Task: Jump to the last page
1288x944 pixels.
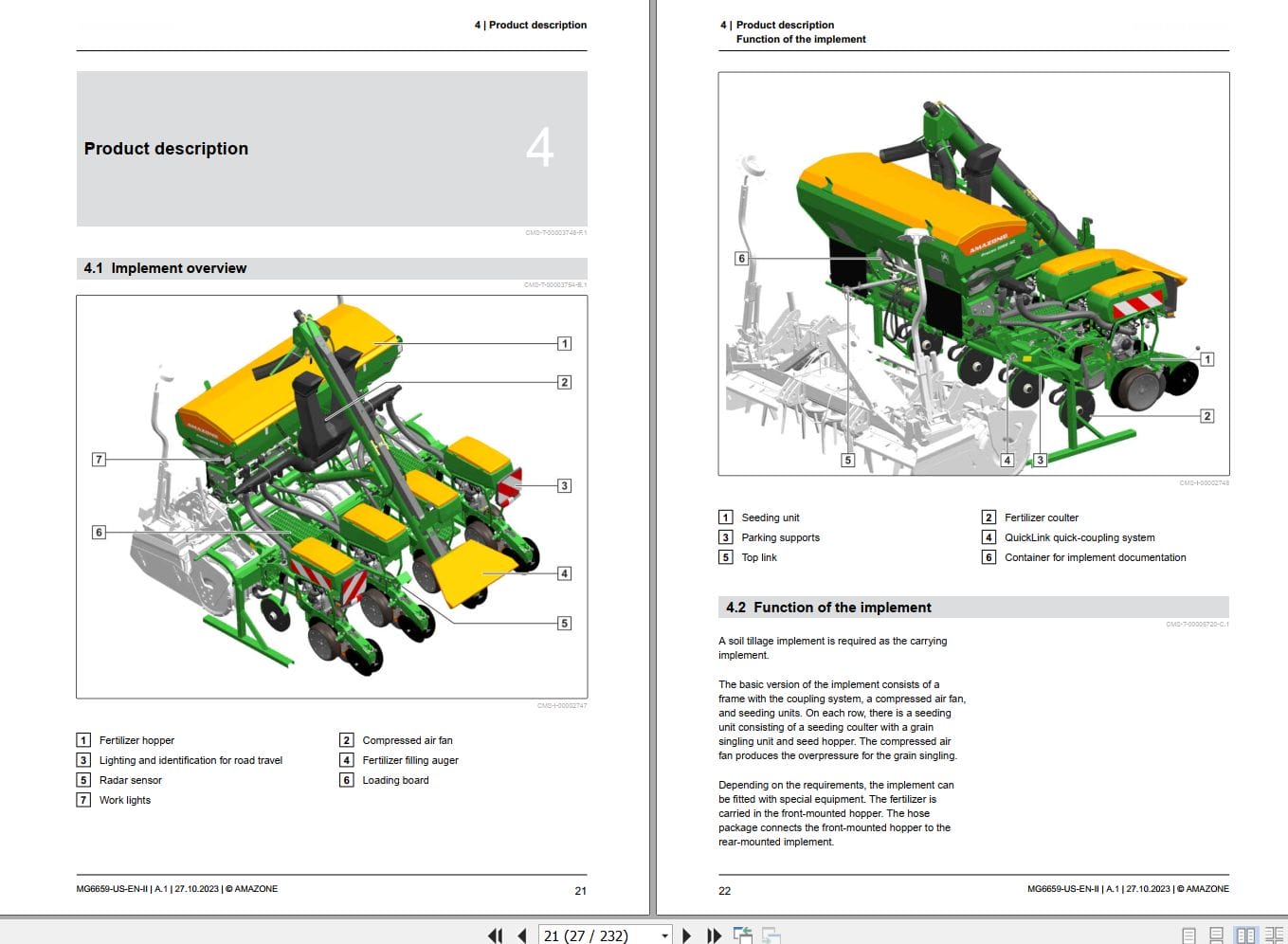Action: click(x=714, y=935)
